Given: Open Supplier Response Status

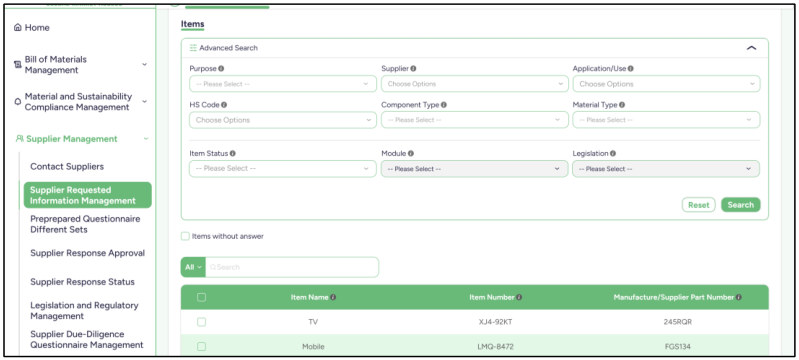Looking at the screenshot, I should point(82,282).
